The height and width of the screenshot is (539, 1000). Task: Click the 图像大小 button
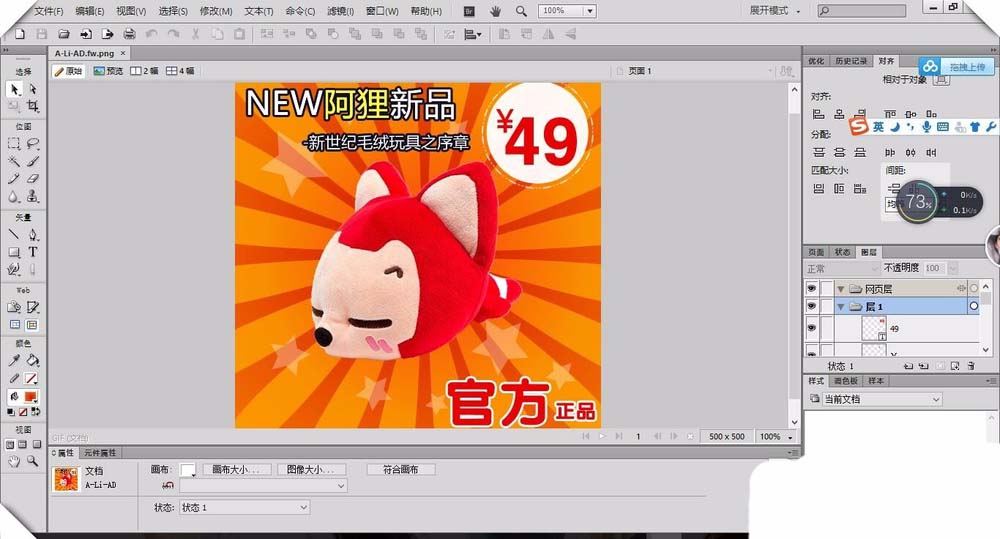[312, 469]
